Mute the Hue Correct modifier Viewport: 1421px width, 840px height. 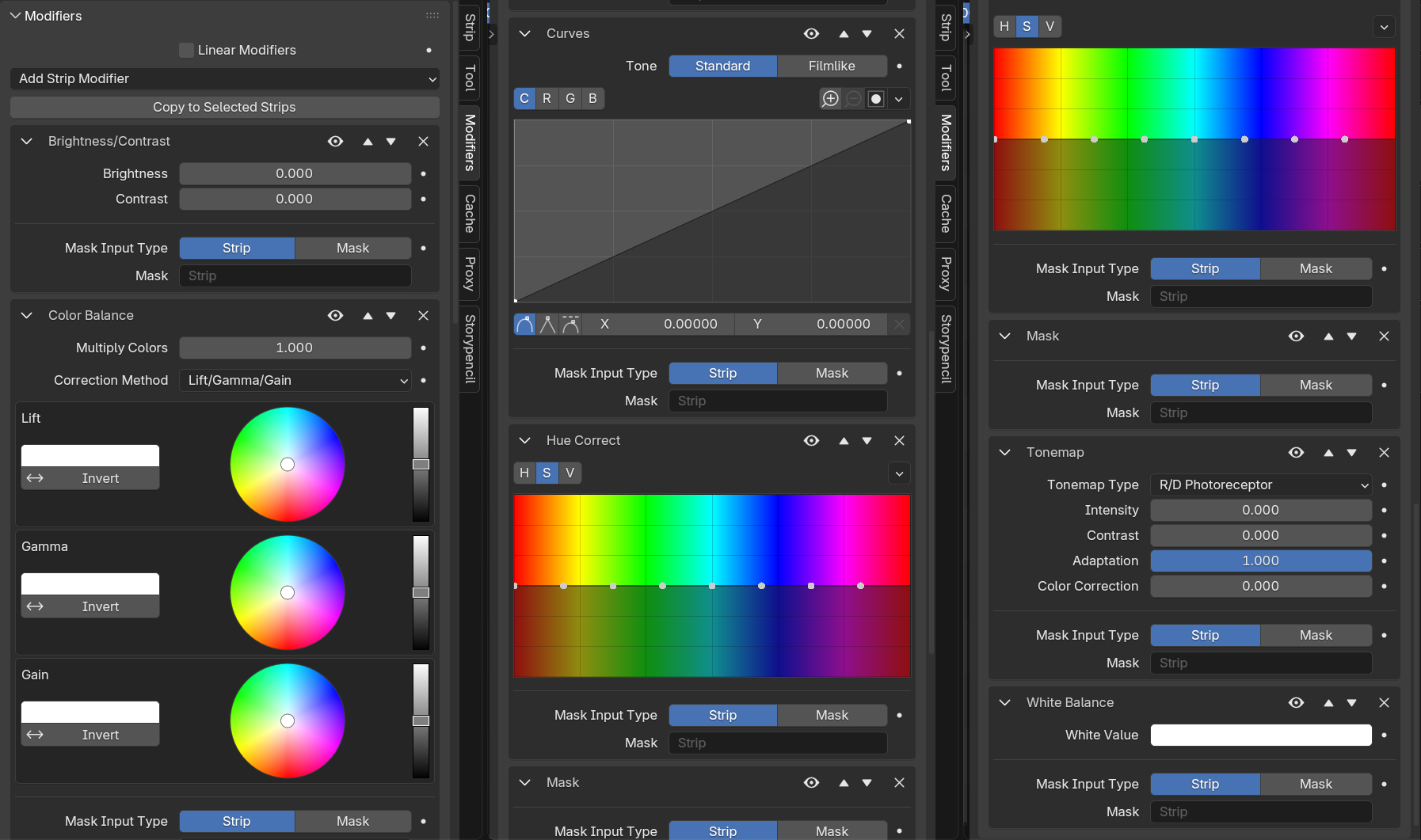click(x=812, y=440)
